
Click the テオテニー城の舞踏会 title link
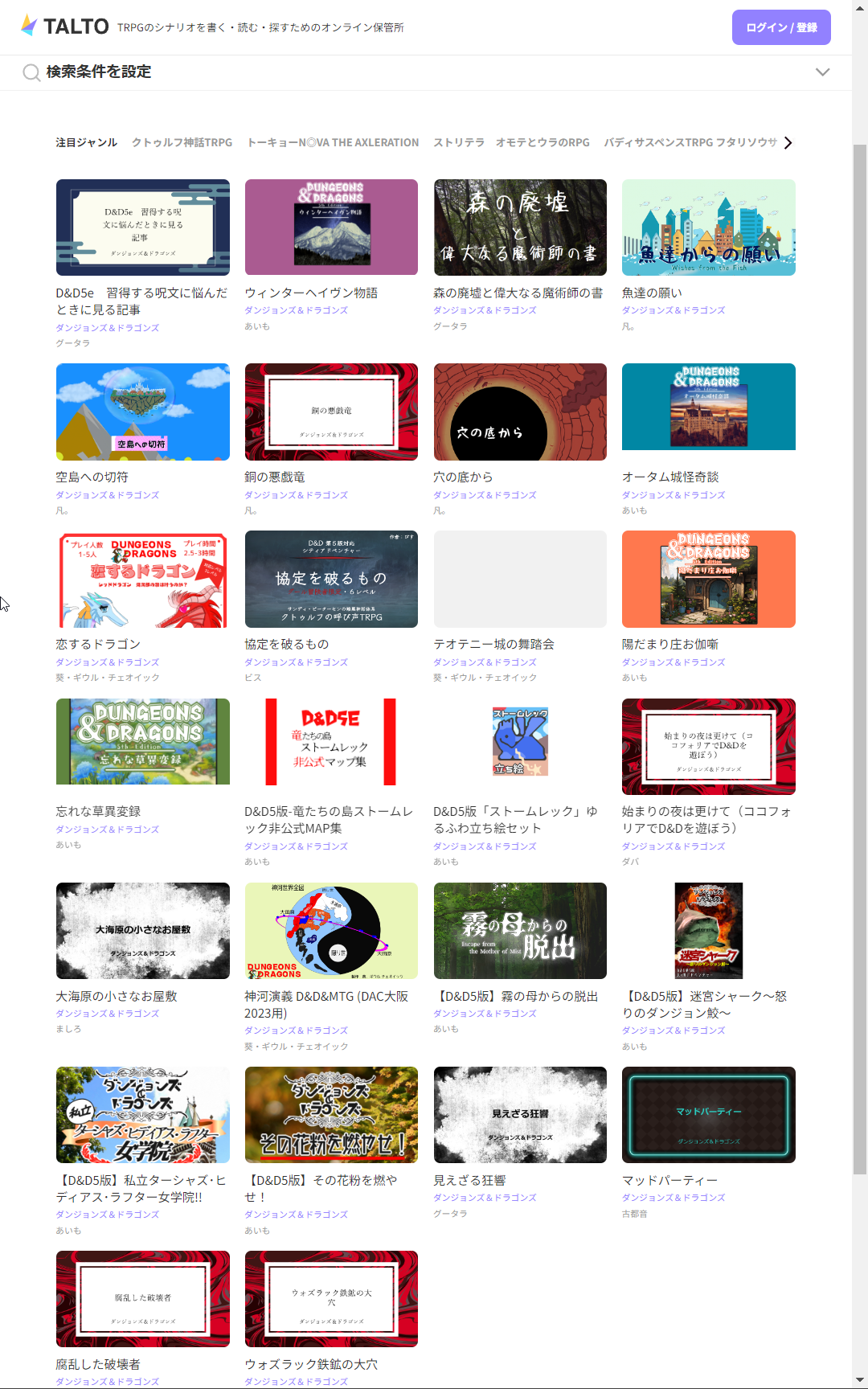493,644
